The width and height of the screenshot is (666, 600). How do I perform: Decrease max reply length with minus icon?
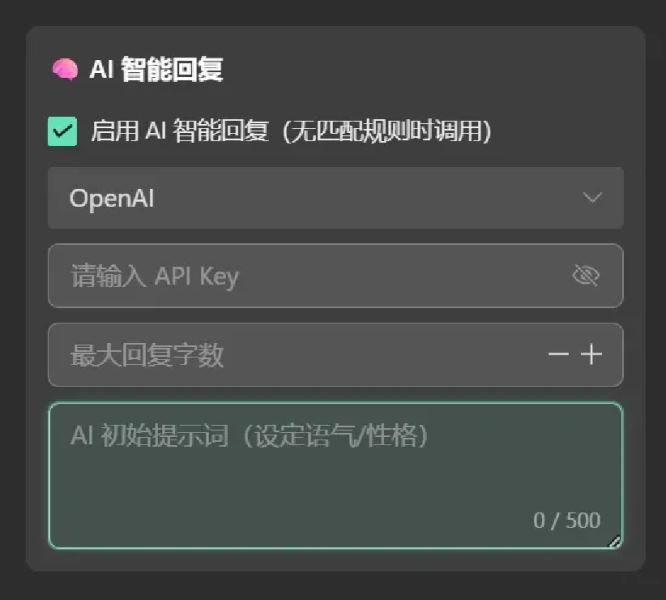pos(558,355)
